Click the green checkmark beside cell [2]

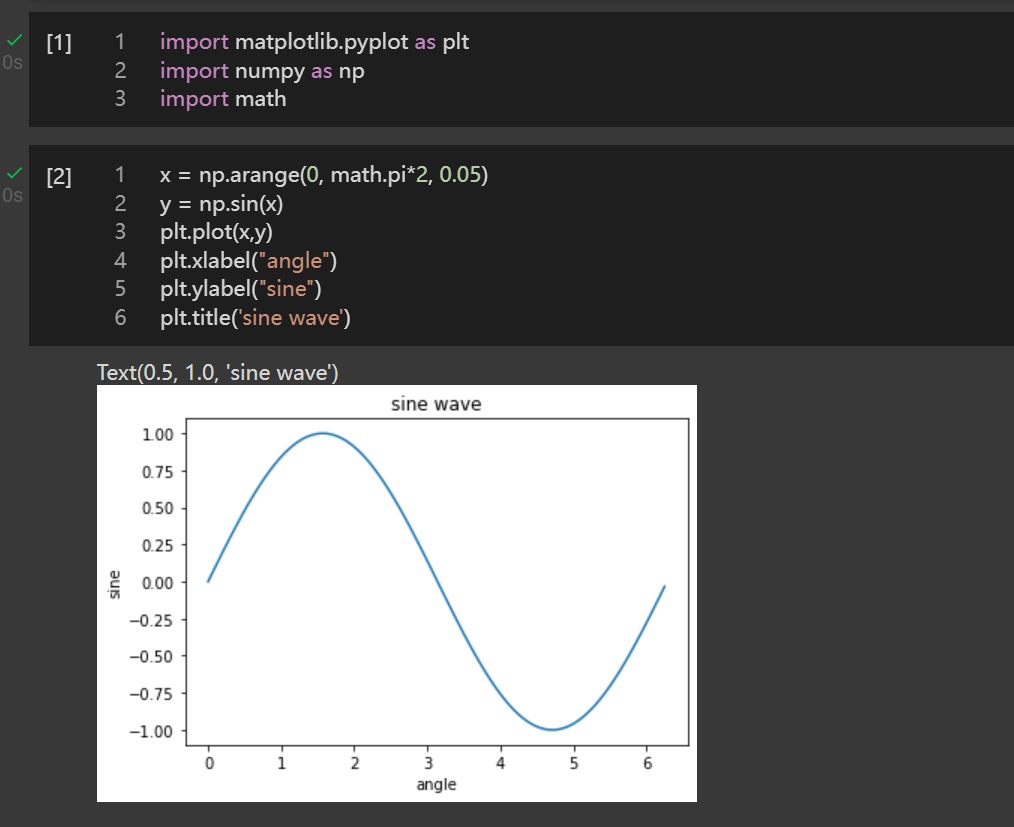14,173
